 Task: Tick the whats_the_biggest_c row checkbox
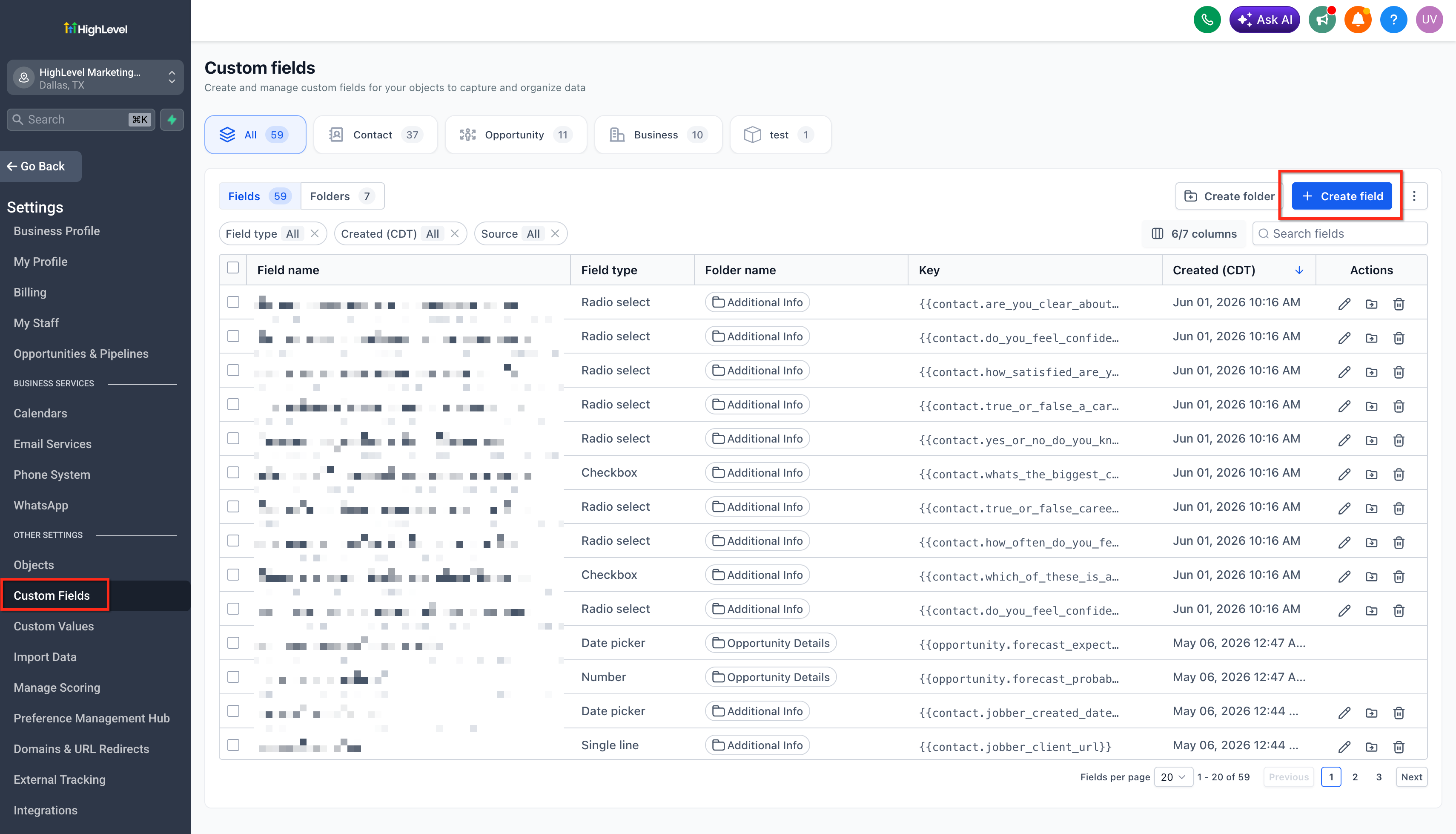pyautogui.click(x=233, y=472)
